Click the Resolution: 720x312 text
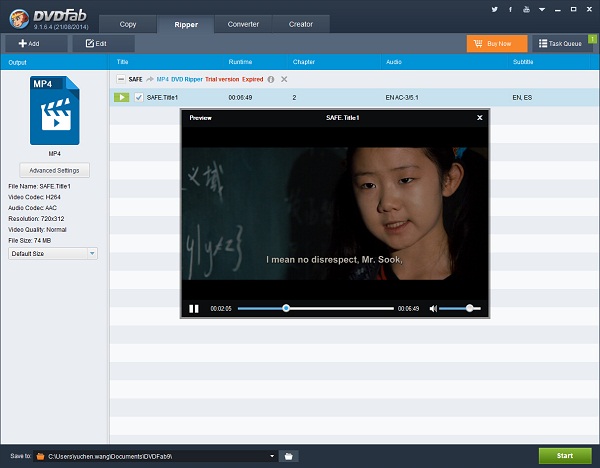This screenshot has height=468, width=600. [x=36, y=219]
